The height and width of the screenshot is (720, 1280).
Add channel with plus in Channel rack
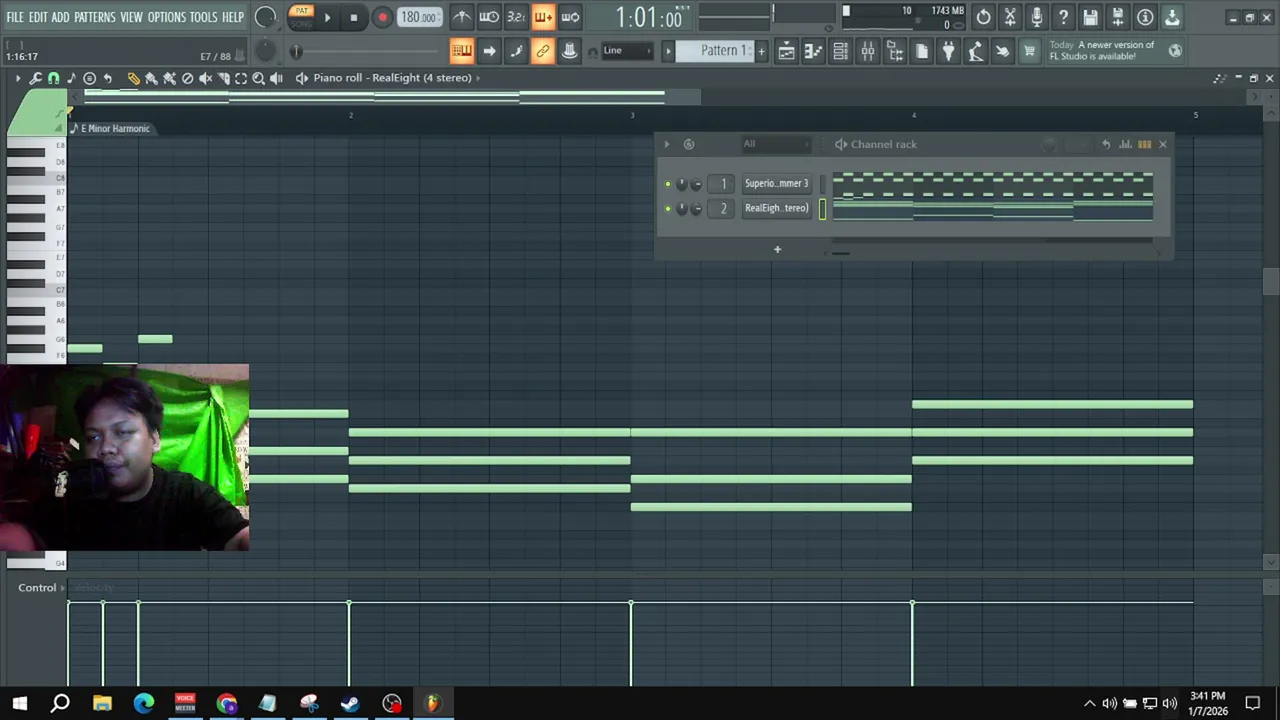(777, 249)
